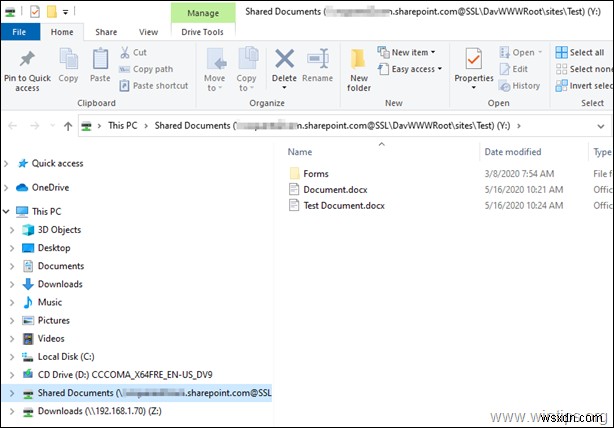Click the History icon
This screenshot has height=428, width=614.
pos(504,86)
